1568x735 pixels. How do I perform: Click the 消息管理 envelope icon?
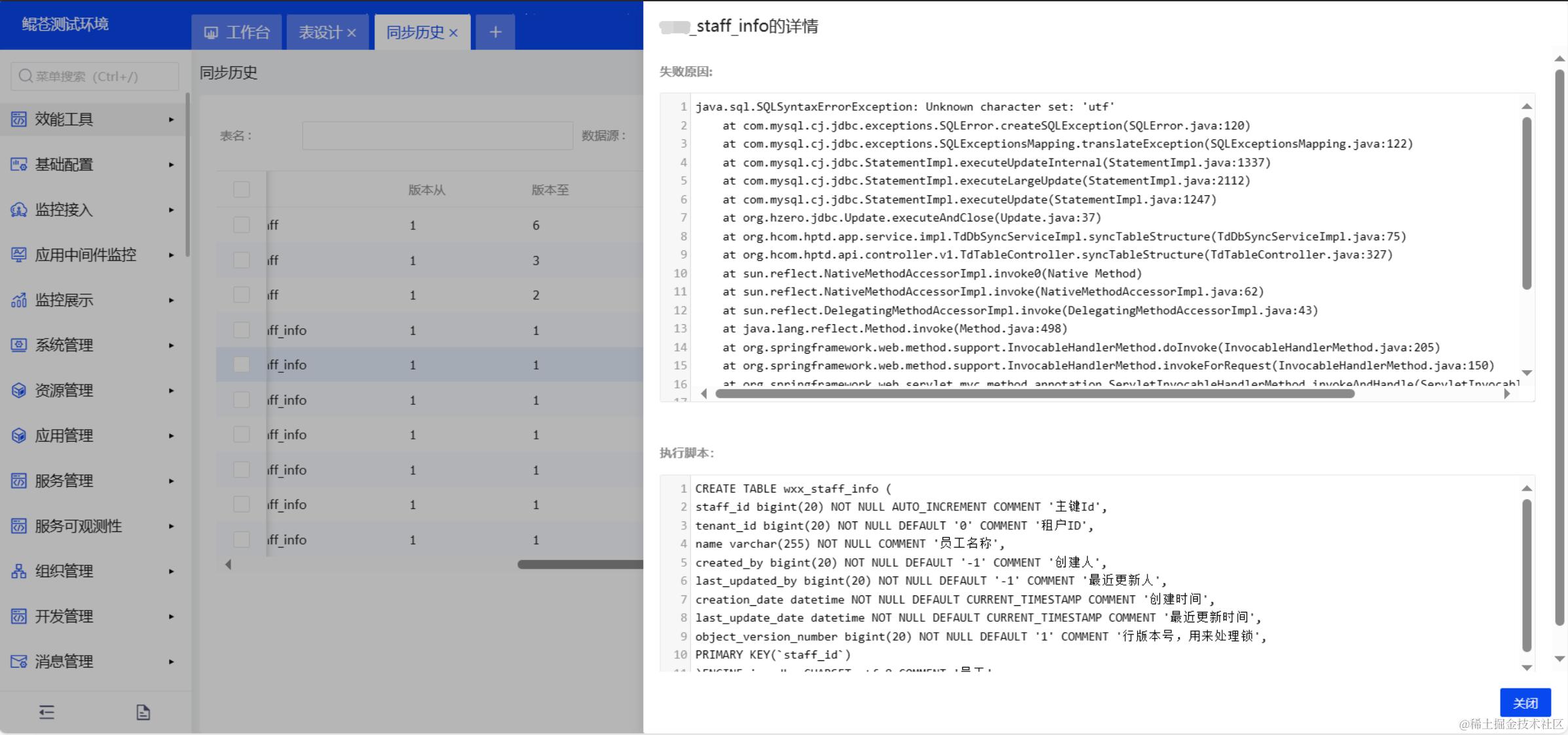click(x=18, y=662)
